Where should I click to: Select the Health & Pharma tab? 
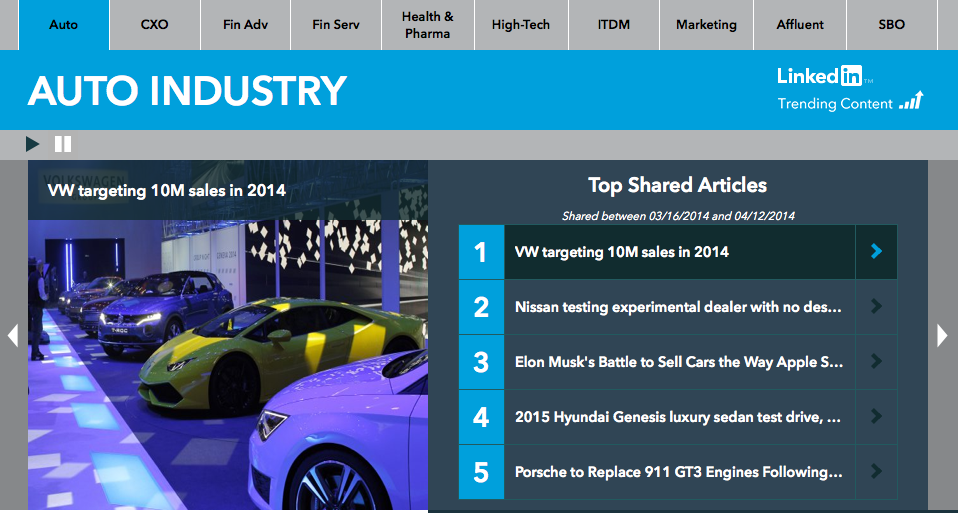428,25
